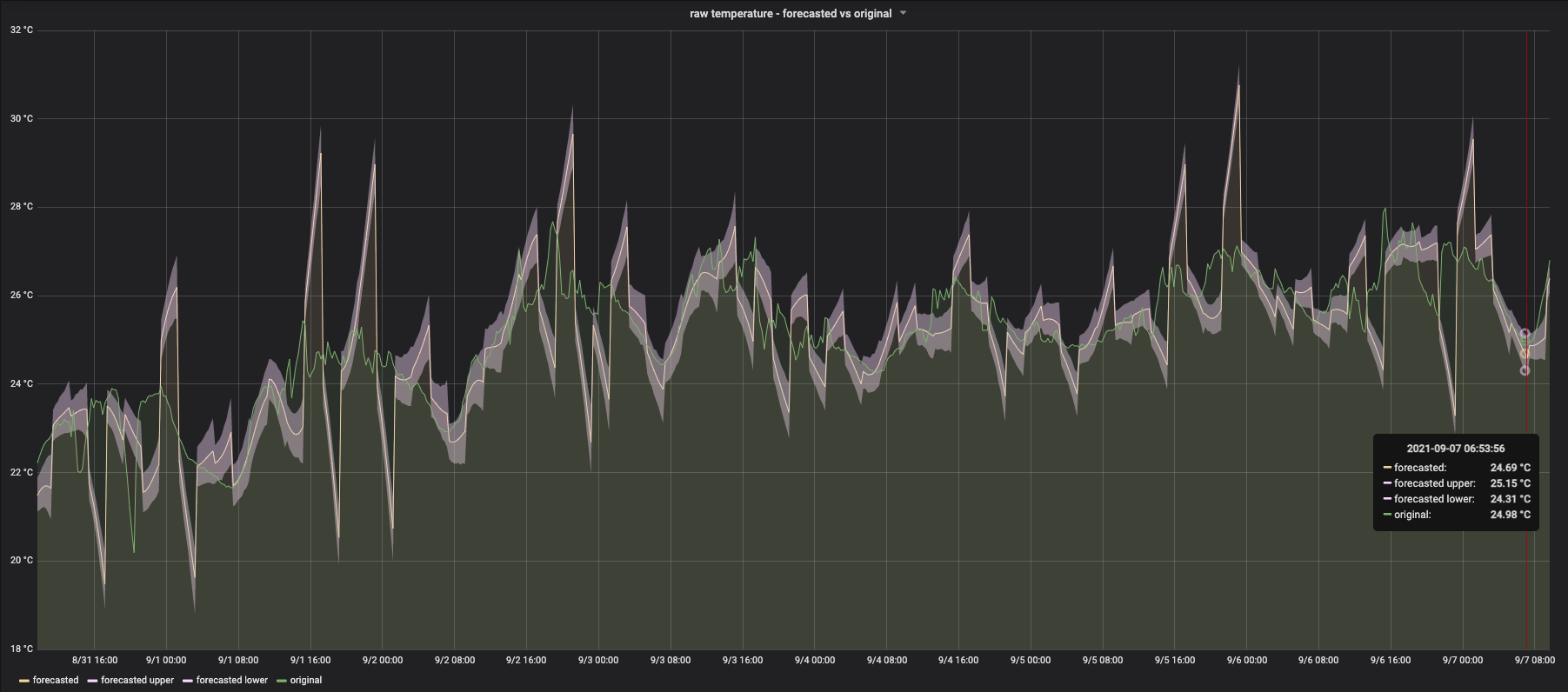Click the '9/3 00:00' time axis label
Image resolution: width=1568 pixels, height=692 pixels.
598,661
